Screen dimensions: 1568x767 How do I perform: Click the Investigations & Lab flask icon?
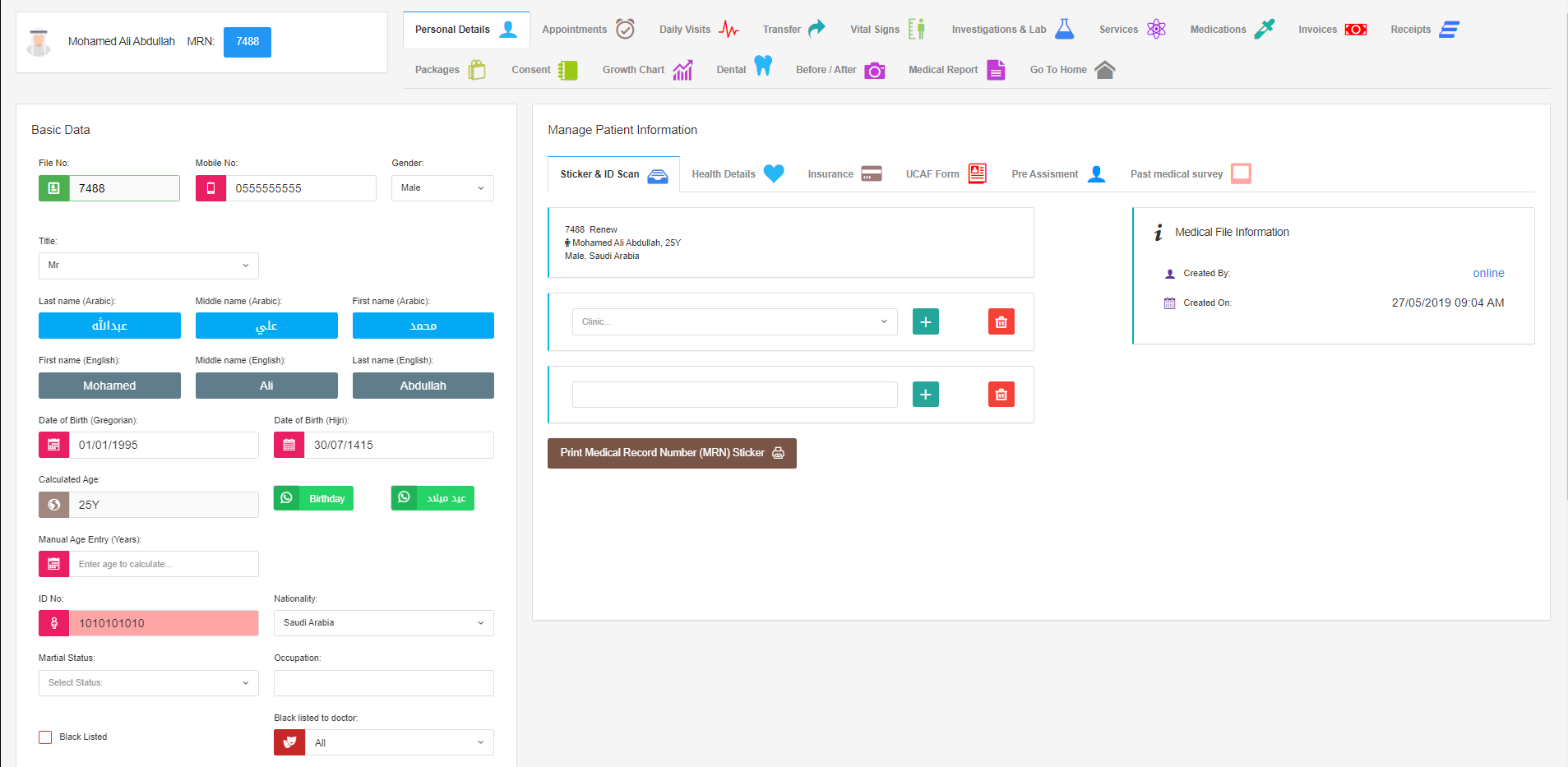(x=1064, y=30)
